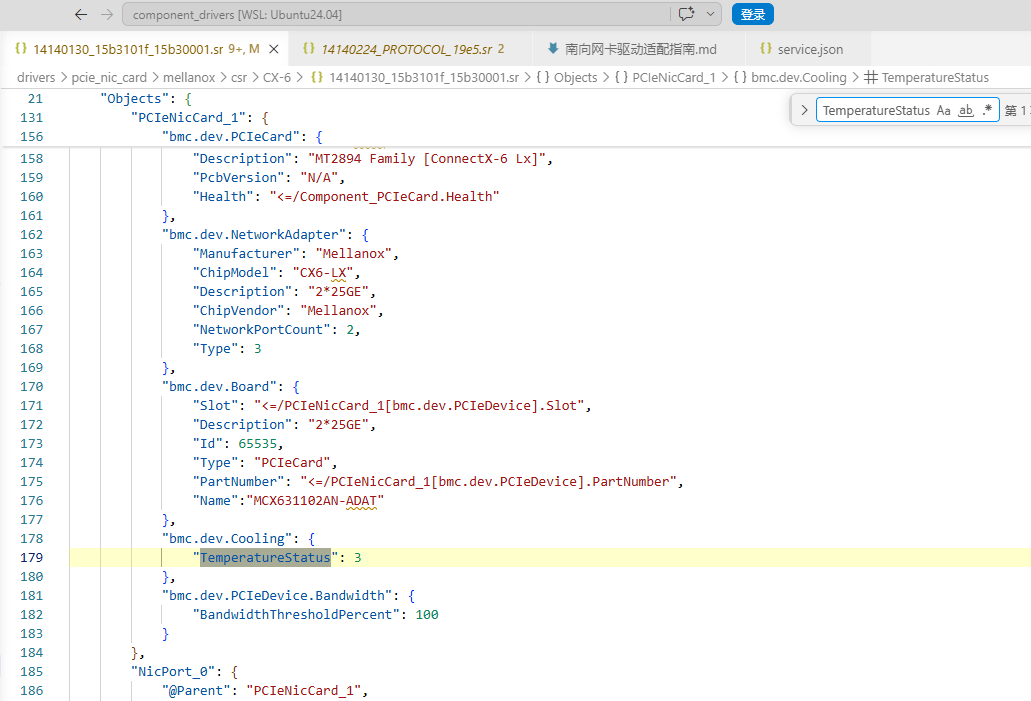Select the file name breadcrumb segment

click(x=423, y=78)
